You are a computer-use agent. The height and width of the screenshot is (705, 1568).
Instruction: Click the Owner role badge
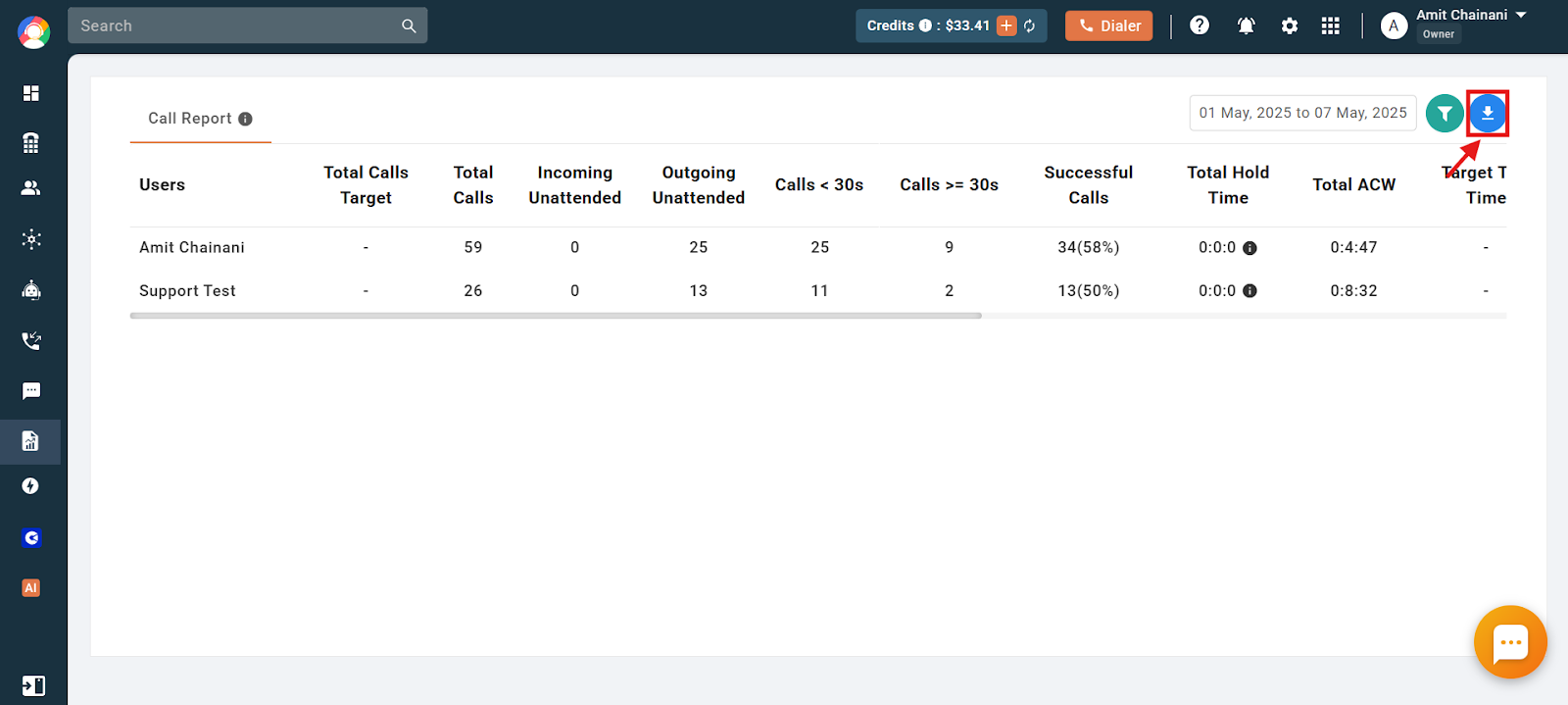tap(1439, 34)
